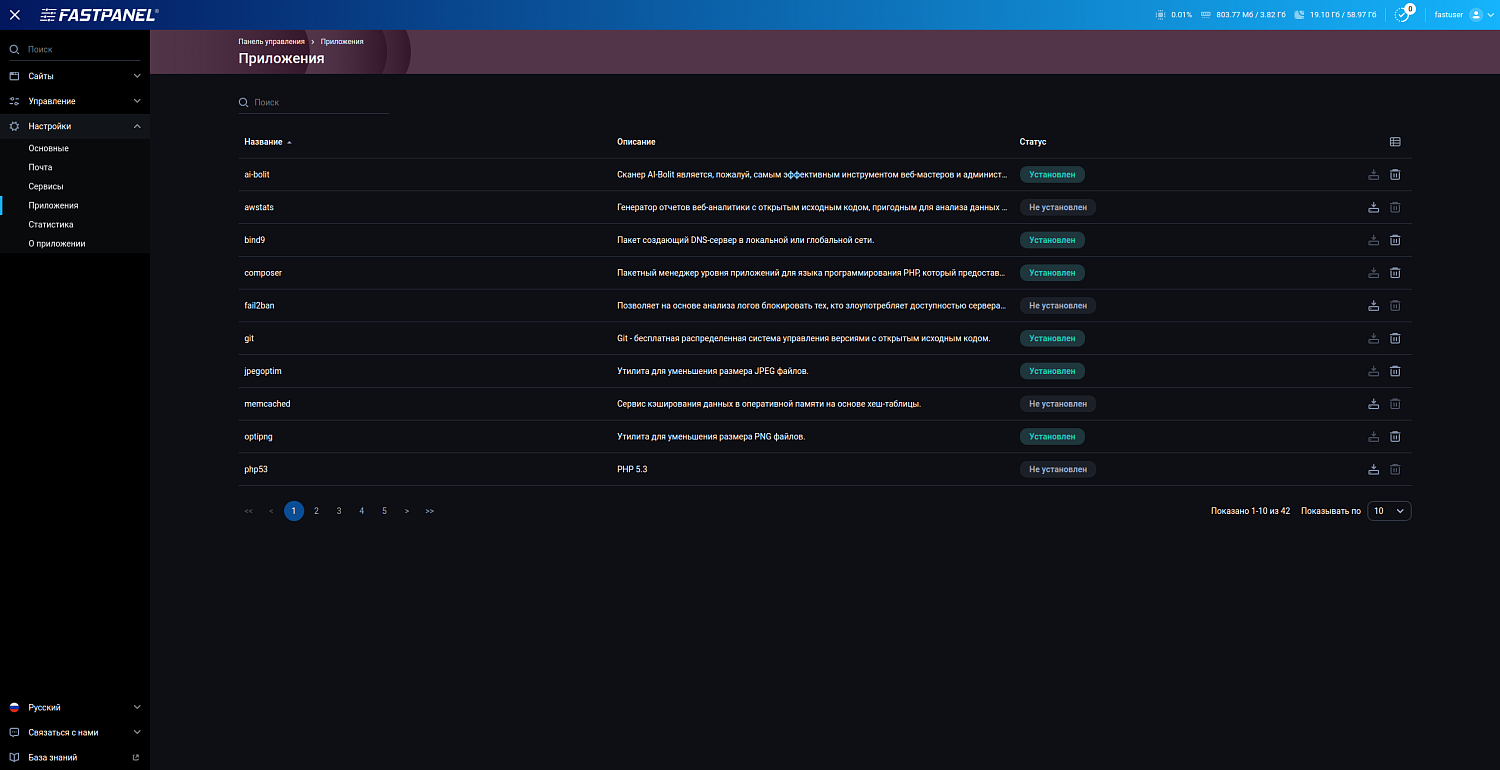This screenshot has width=1500, height=770.
Task: Click the dimmed install icon for ai-bolit
Action: tap(1373, 174)
